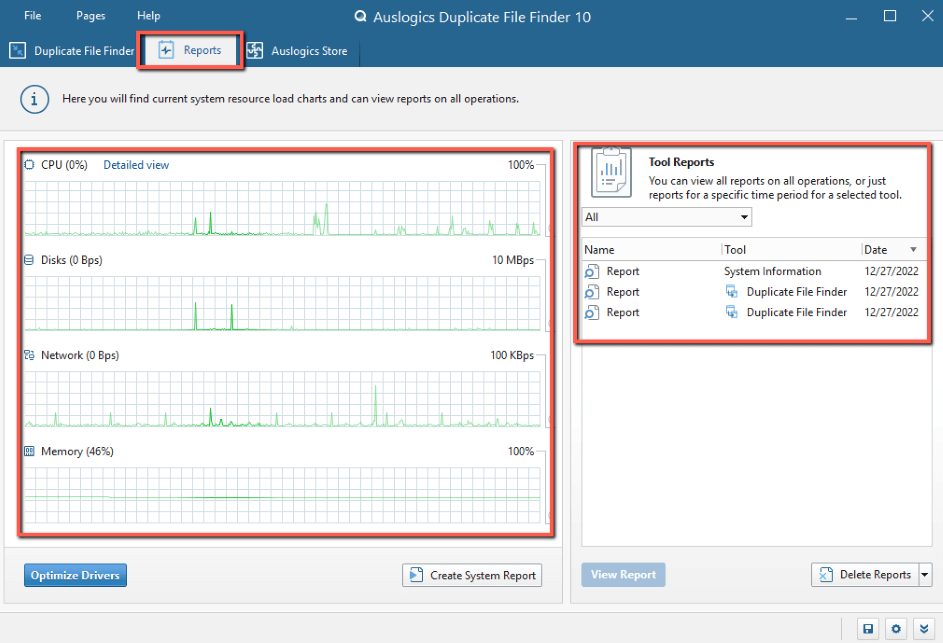The image size is (943, 643).
Task: Sort reports by Date column
Action: 893,250
